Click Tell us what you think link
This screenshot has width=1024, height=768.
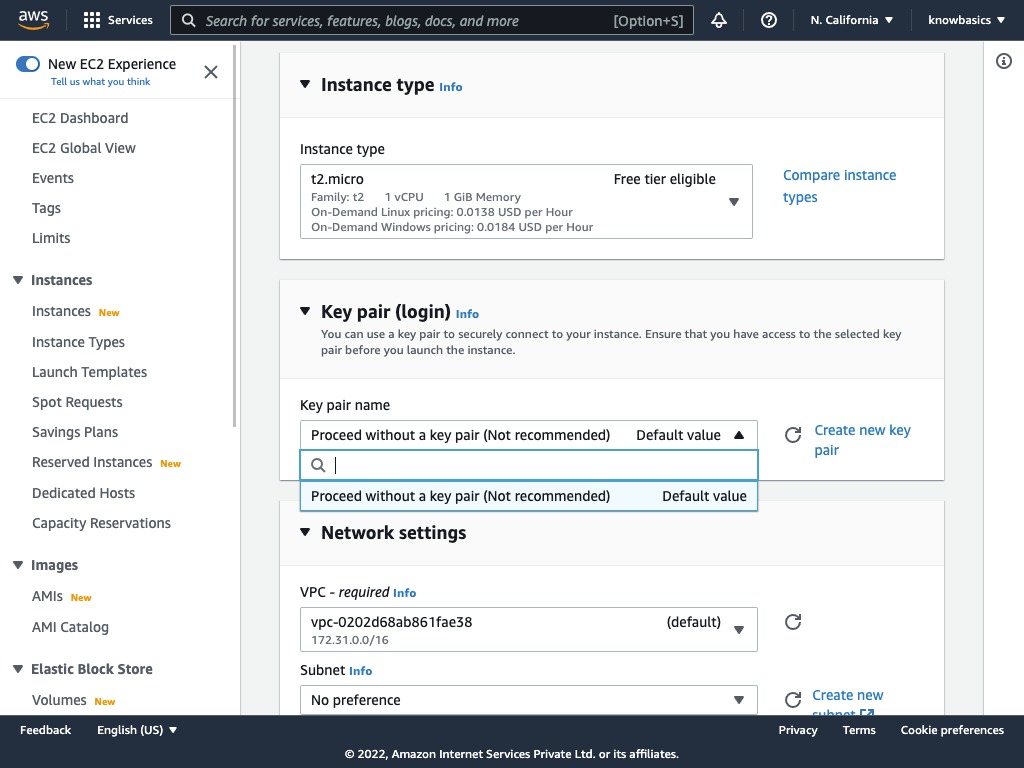(101, 82)
